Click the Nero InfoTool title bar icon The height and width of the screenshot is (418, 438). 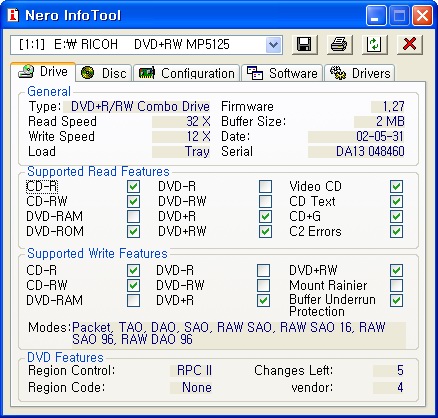pyautogui.click(x=13, y=15)
